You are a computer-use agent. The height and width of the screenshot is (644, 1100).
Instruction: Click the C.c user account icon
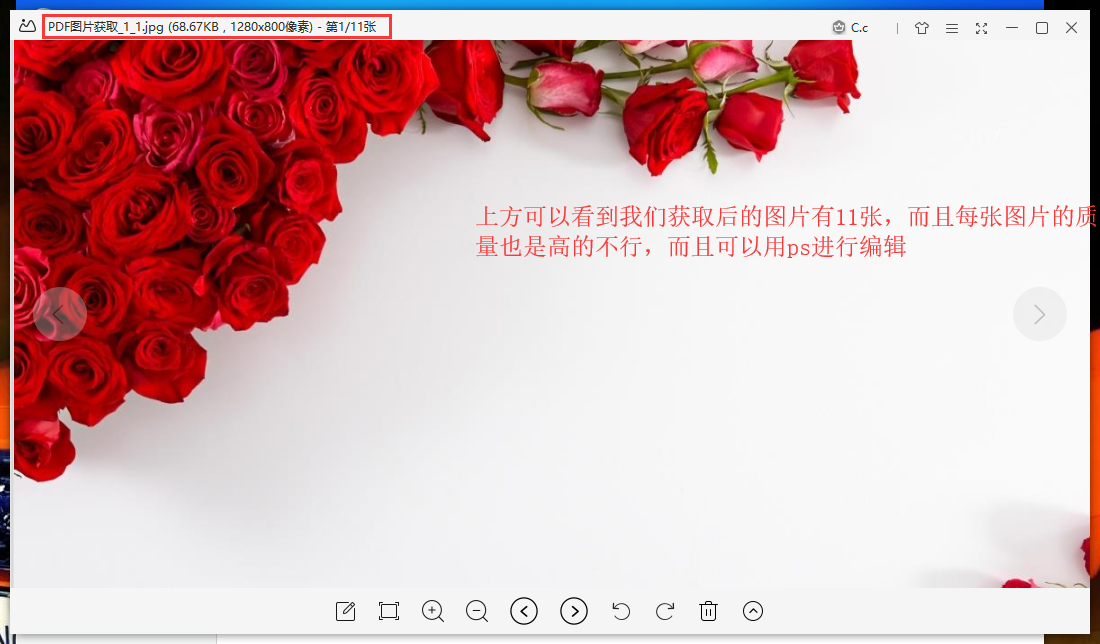850,28
